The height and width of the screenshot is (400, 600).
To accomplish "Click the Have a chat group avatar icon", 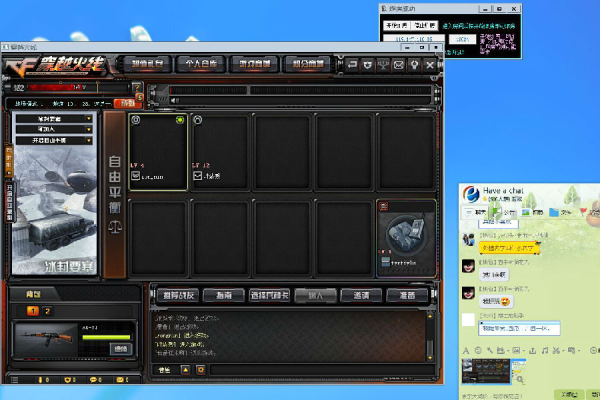I will click(x=471, y=194).
